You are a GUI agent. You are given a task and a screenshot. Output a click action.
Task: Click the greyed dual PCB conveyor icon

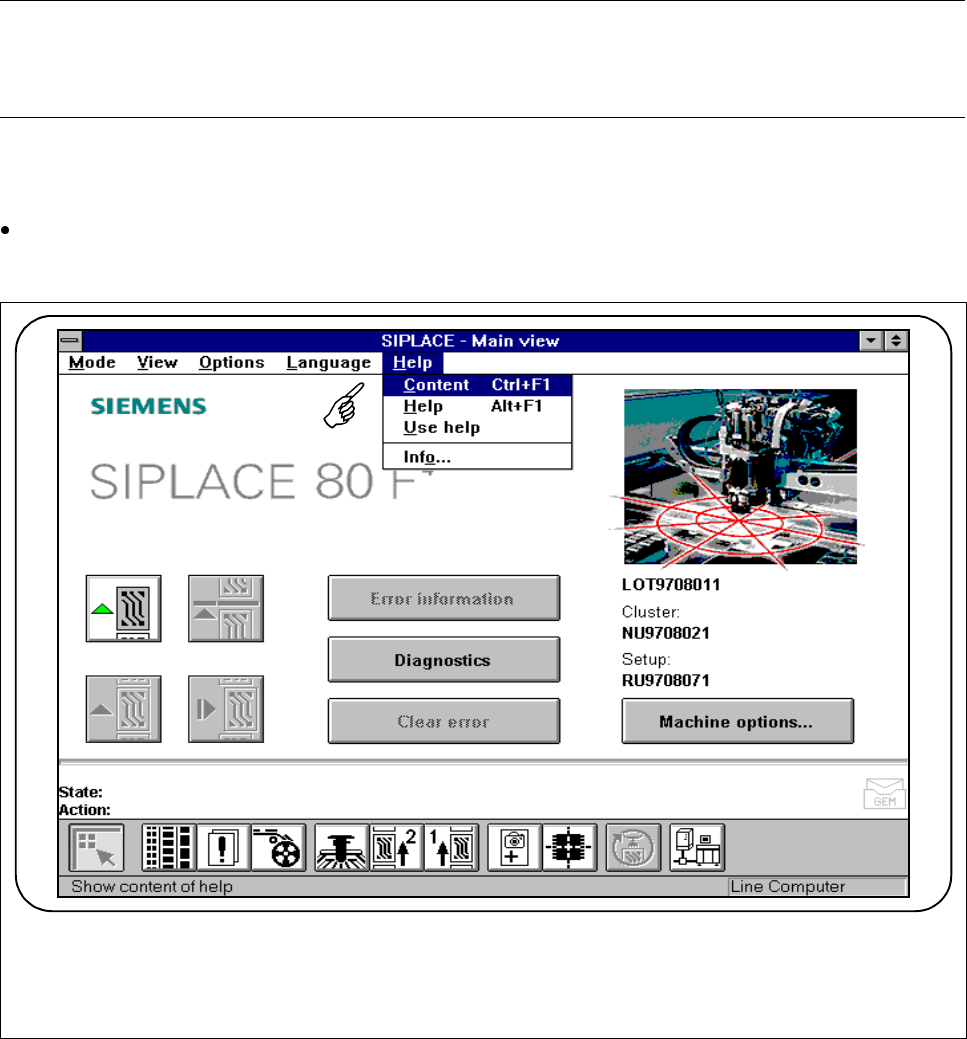click(226, 608)
